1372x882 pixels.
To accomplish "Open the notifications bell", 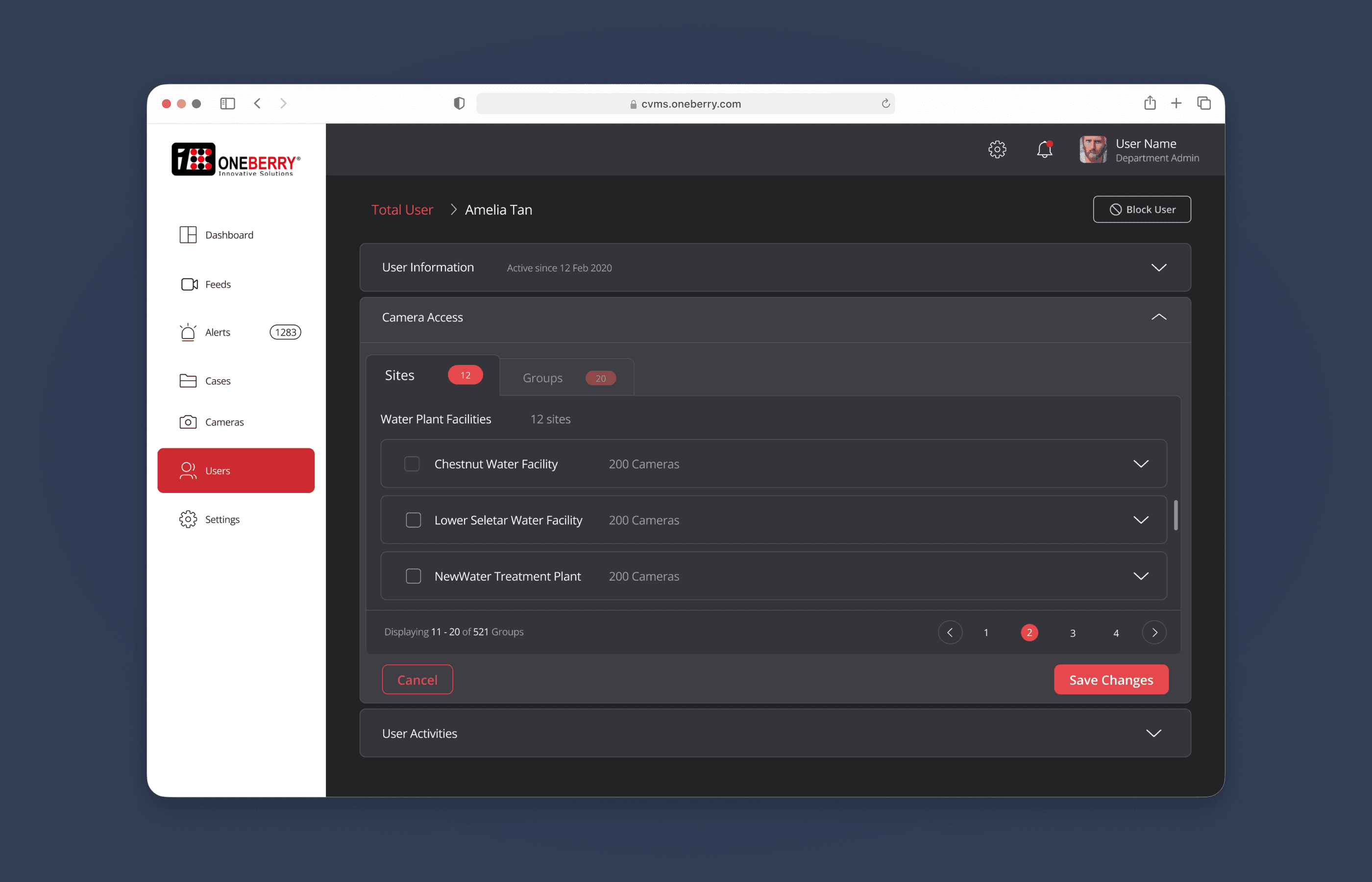I will coord(1045,149).
